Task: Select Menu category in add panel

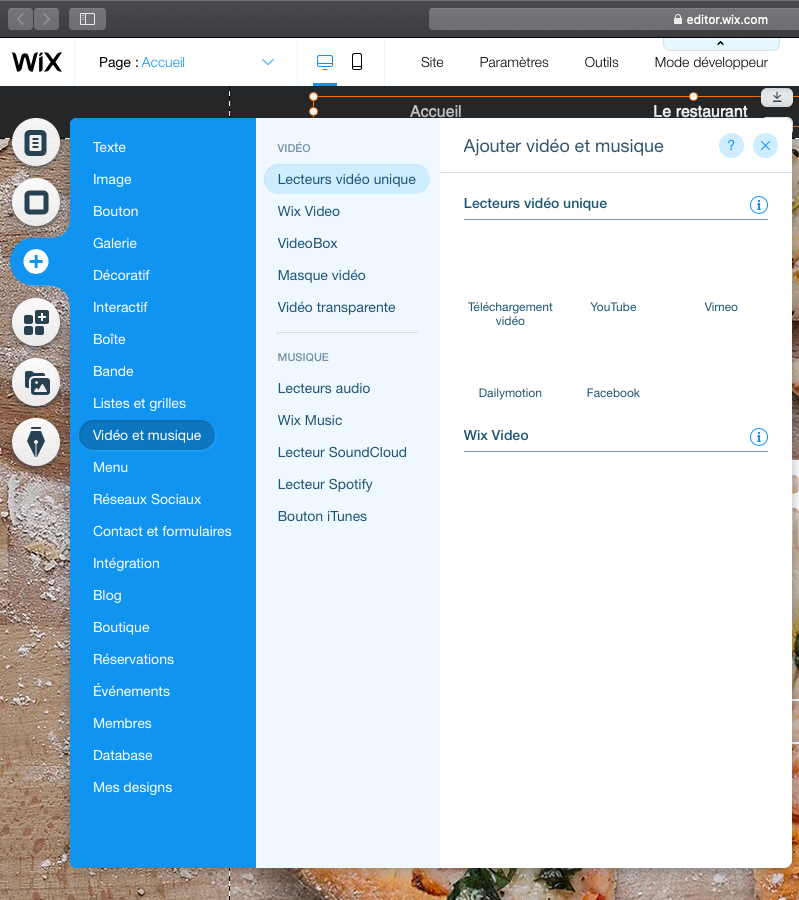Action: [x=110, y=467]
